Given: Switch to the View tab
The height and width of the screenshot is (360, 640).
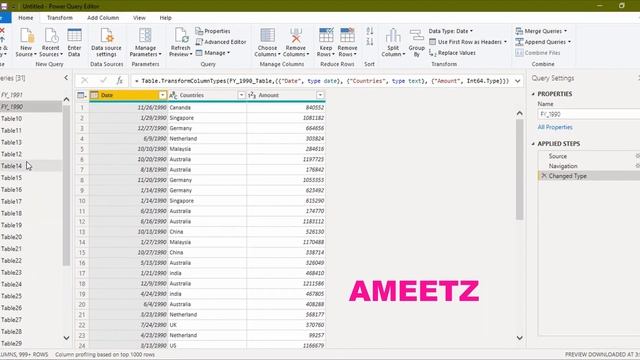Looking at the screenshot, I should point(139,18).
